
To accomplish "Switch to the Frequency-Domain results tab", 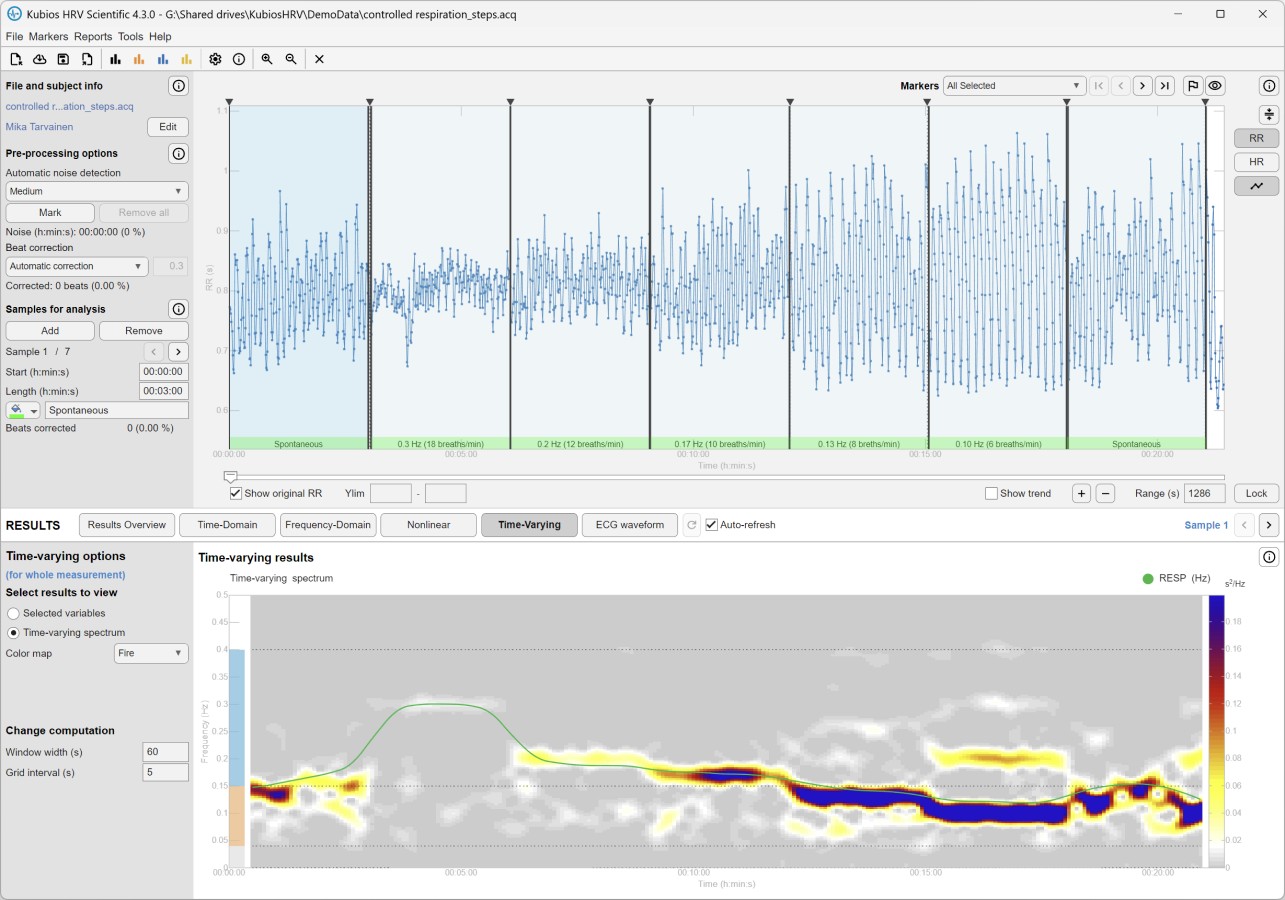I will (x=328, y=525).
